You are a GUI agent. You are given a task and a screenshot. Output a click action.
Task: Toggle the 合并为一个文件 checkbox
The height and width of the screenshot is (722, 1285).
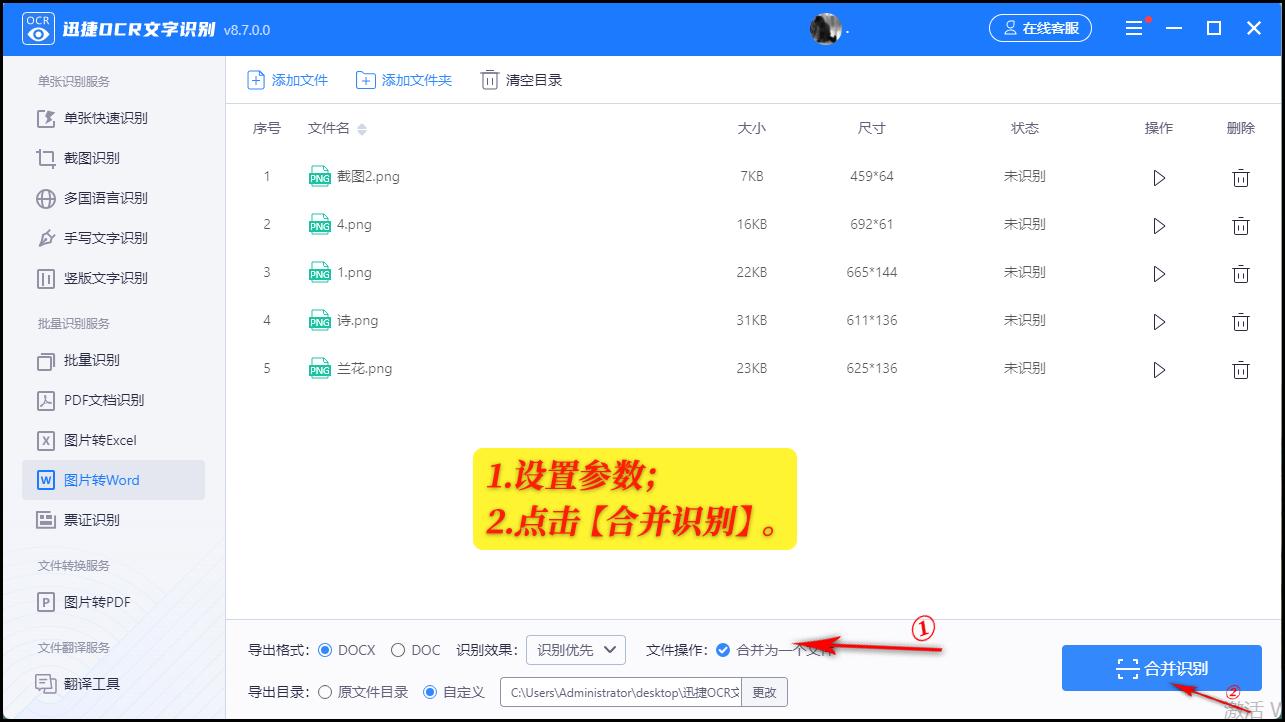click(723, 649)
